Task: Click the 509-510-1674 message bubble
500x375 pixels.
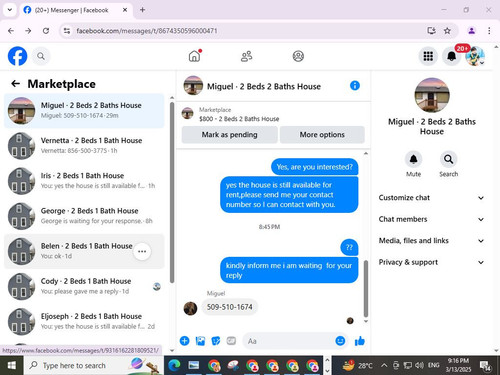Action: pyautogui.click(x=229, y=307)
